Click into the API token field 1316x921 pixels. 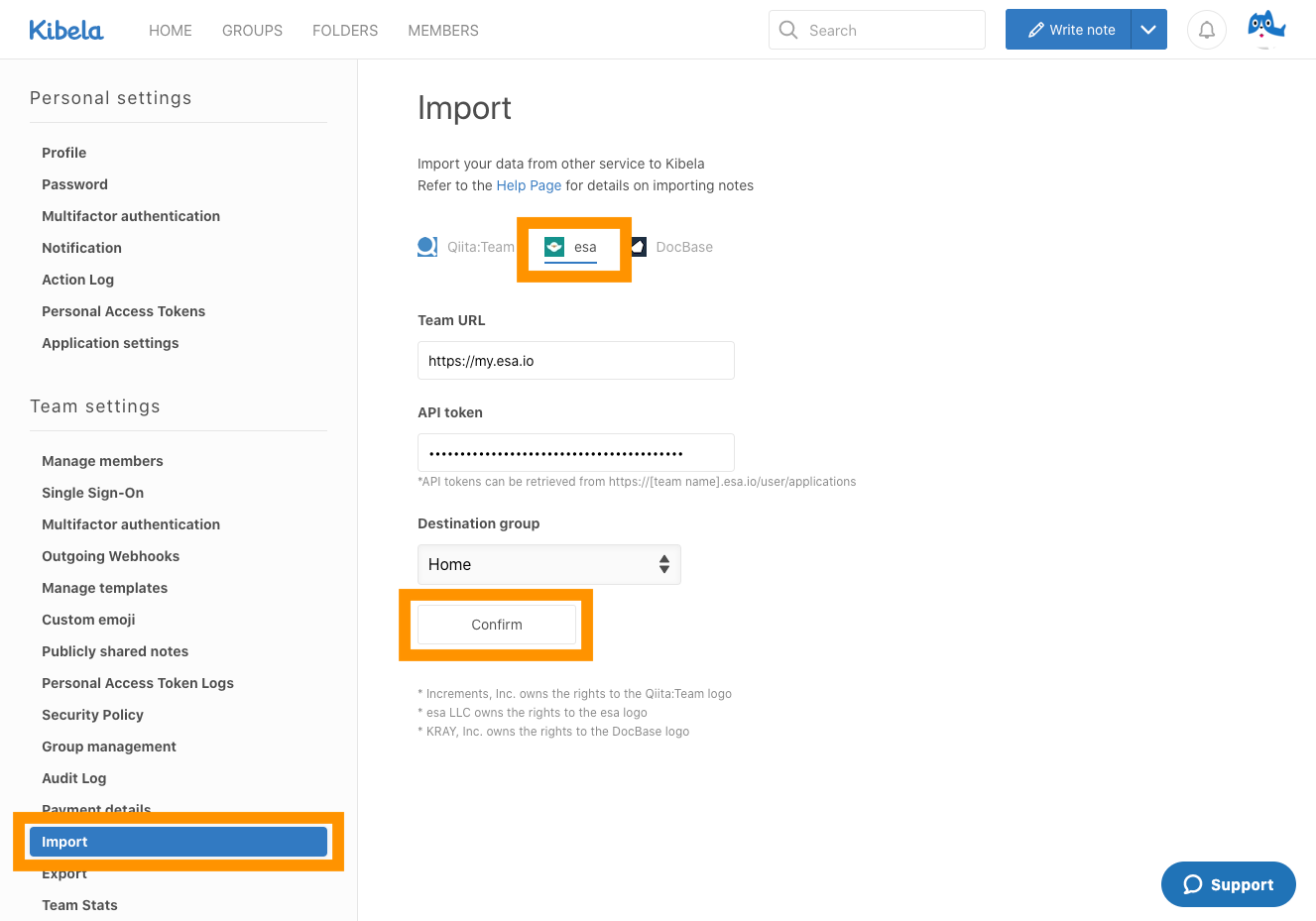point(575,453)
